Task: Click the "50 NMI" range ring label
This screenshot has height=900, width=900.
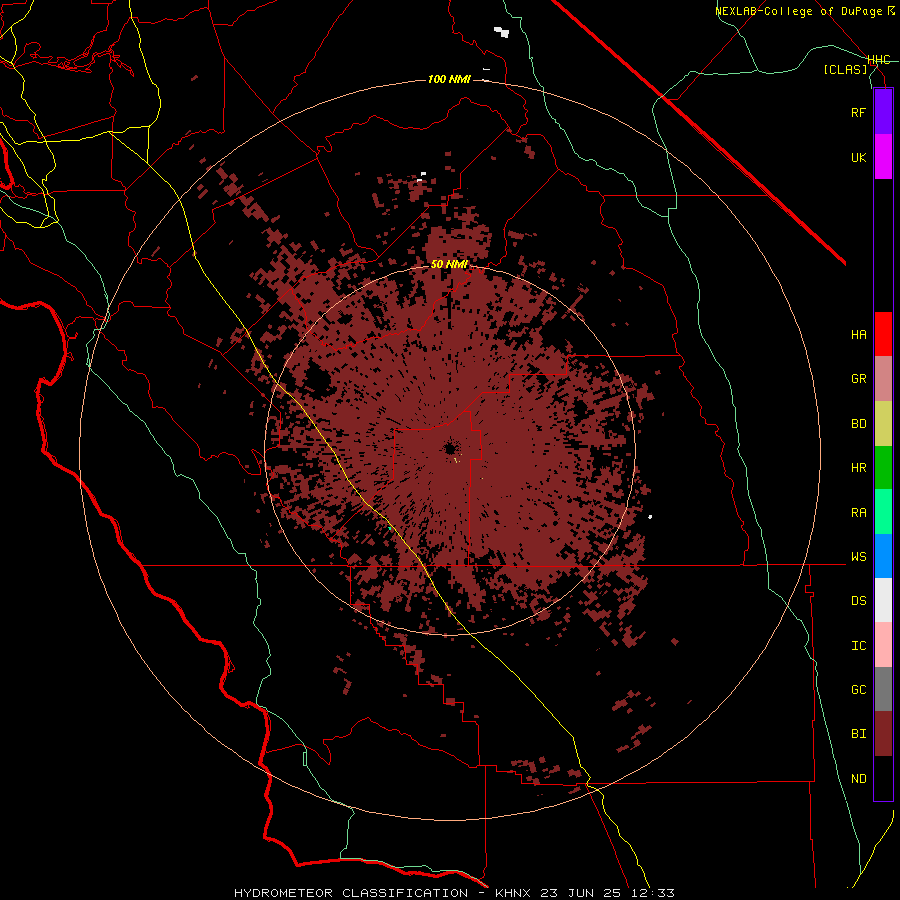Action: (449, 264)
